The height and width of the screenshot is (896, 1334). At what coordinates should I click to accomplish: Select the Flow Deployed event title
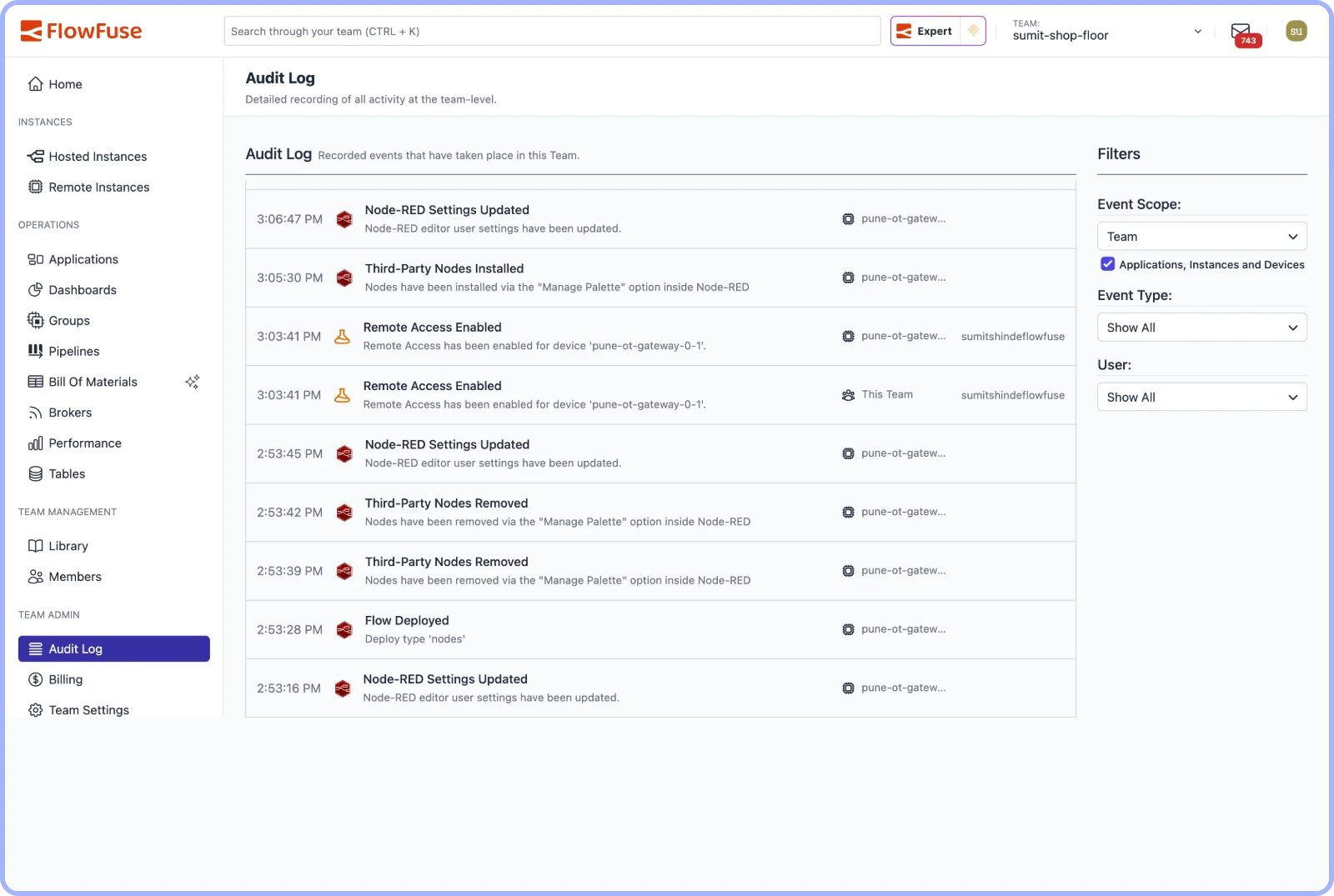pyautogui.click(x=407, y=621)
